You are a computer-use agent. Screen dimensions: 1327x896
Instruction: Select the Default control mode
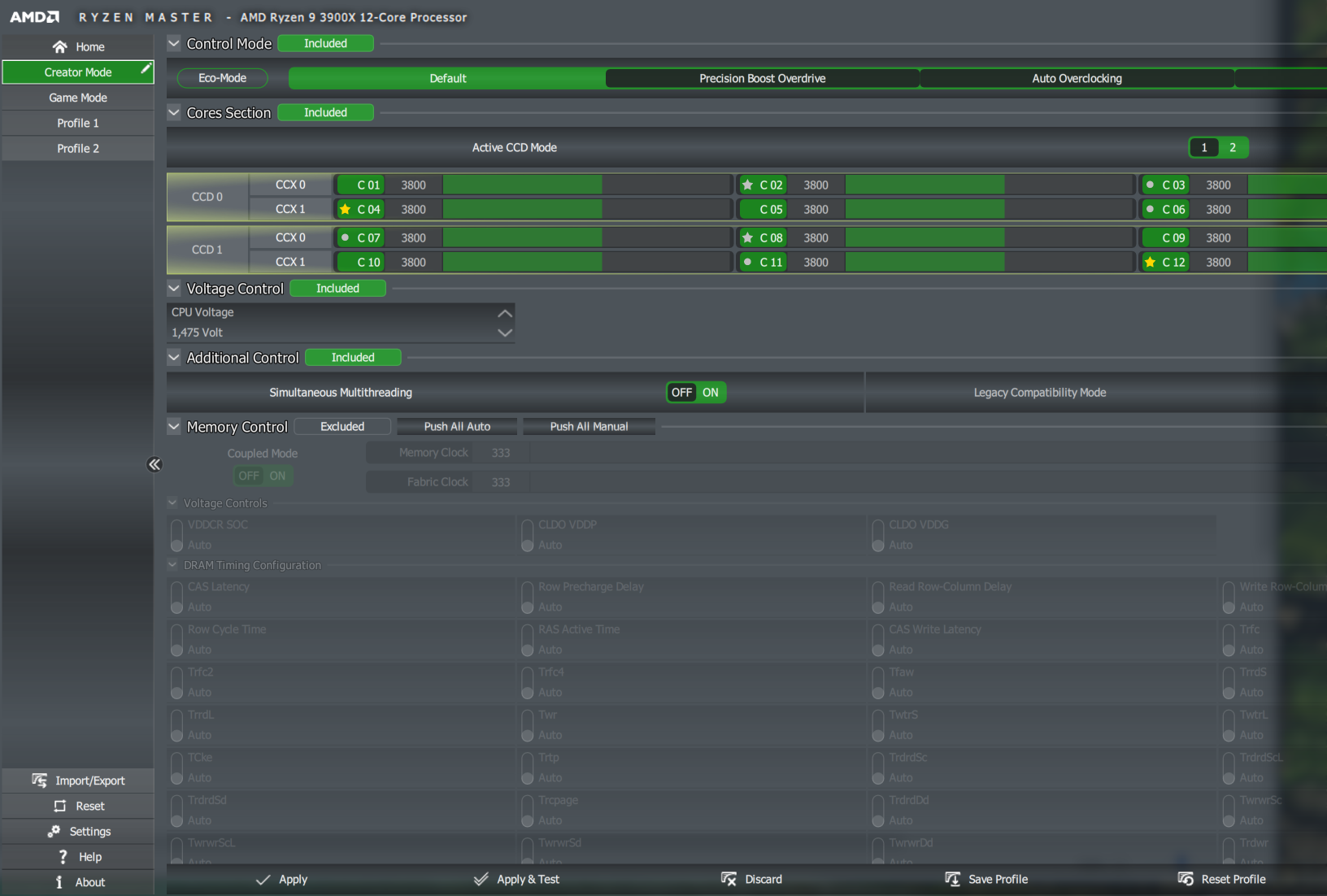click(448, 78)
